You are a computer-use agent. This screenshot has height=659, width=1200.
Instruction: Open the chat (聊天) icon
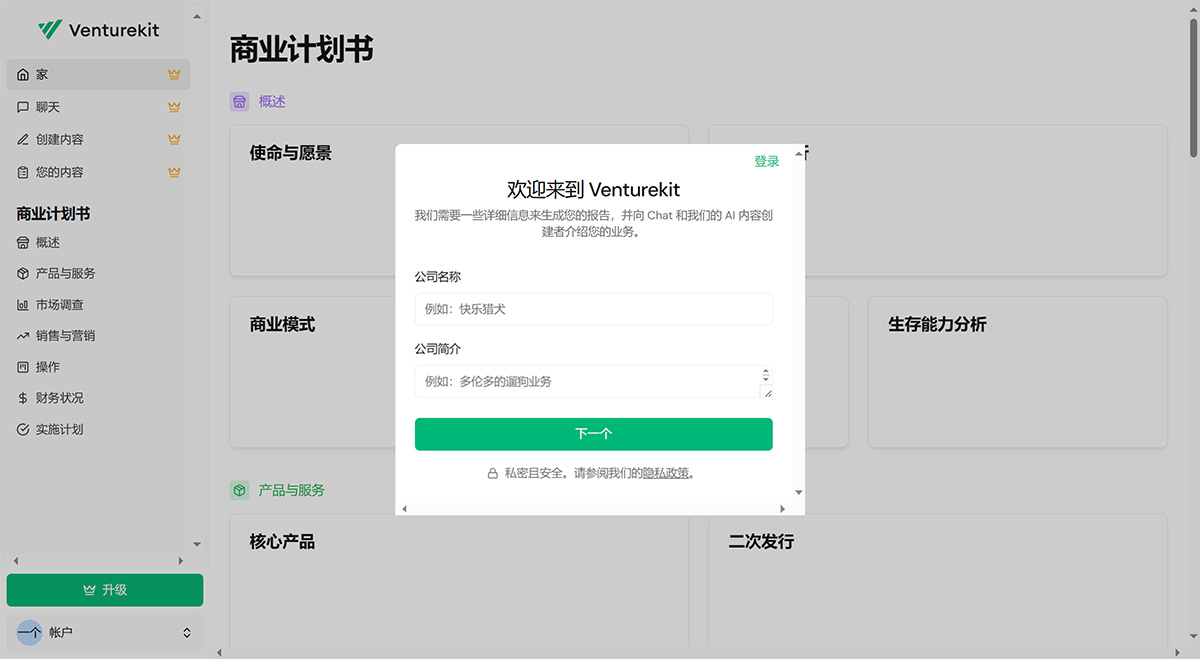click(22, 107)
